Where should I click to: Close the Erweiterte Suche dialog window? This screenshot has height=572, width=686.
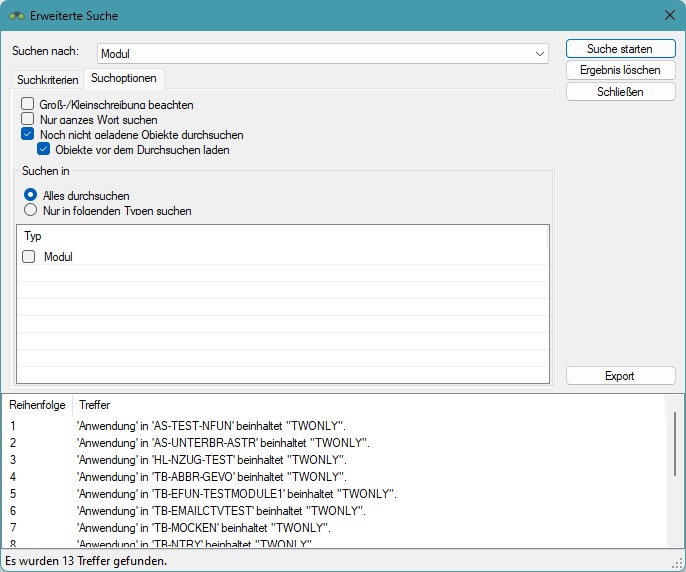[x=669, y=14]
